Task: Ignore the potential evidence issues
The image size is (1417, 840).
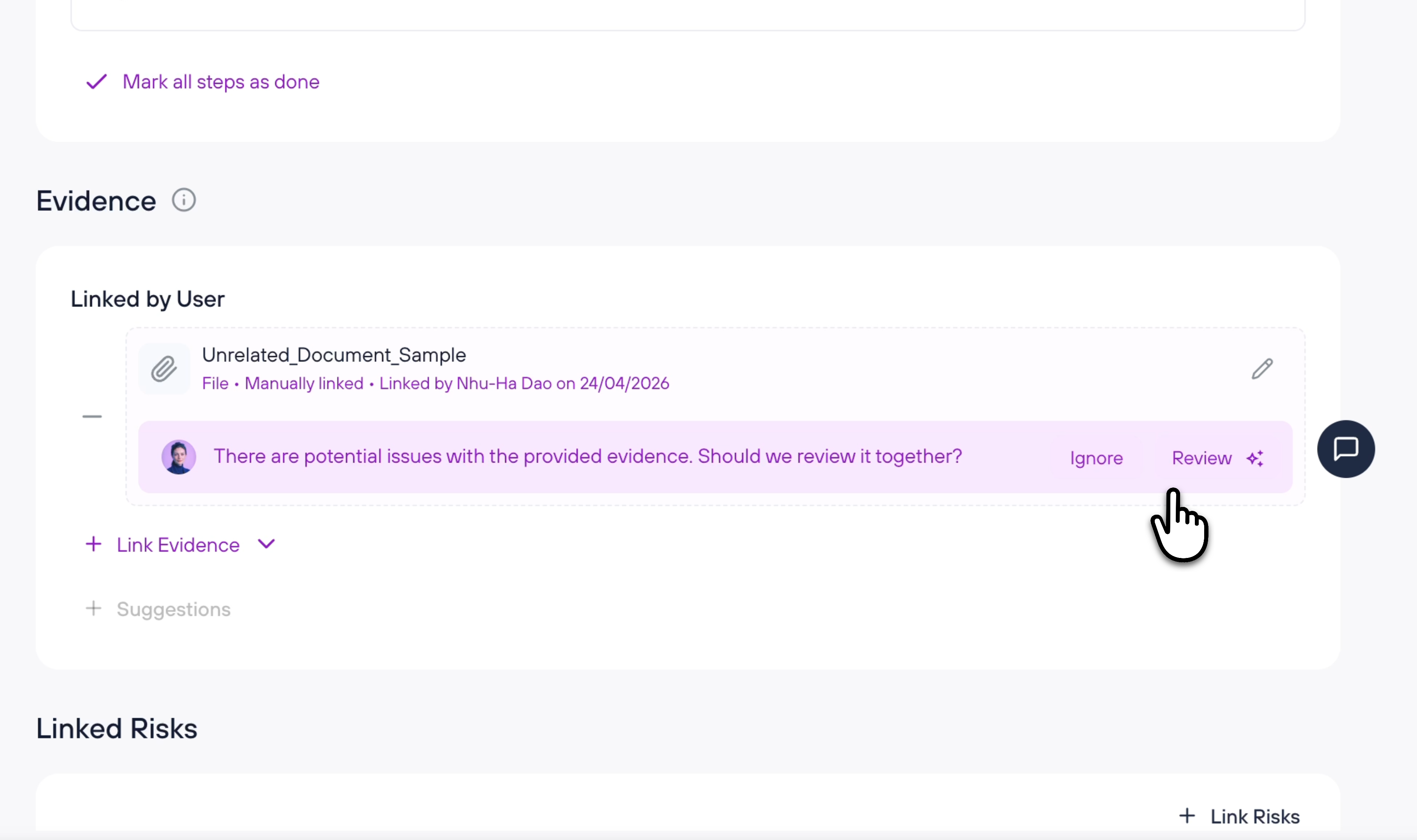Action: tap(1096, 458)
